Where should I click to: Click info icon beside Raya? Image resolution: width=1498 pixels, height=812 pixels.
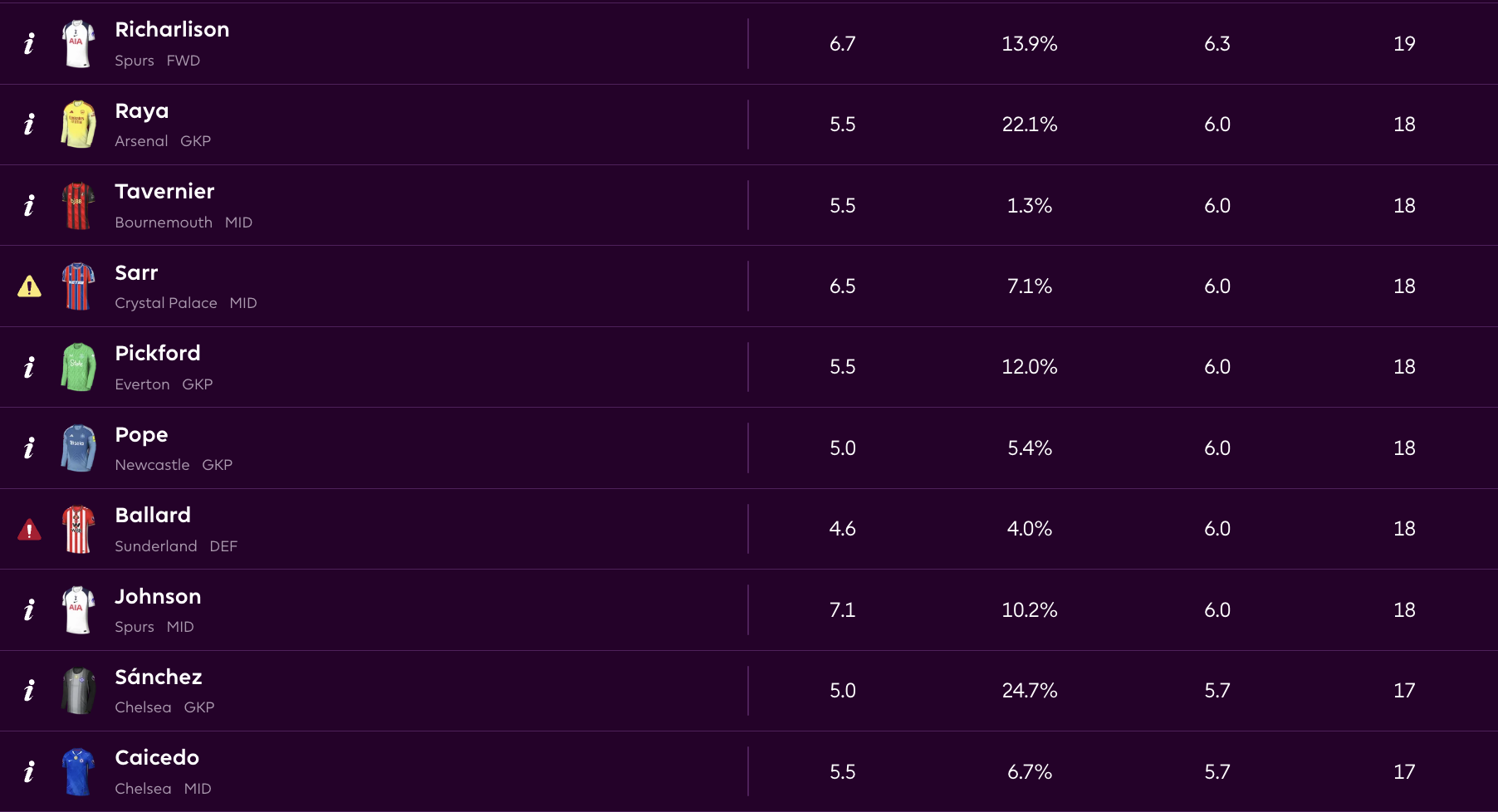29,125
